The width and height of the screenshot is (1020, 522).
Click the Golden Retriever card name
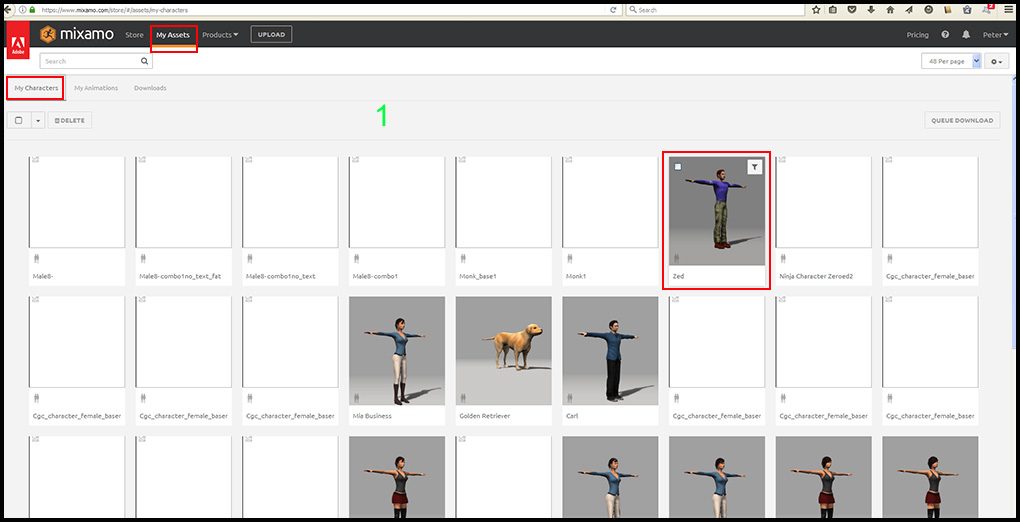click(485, 416)
